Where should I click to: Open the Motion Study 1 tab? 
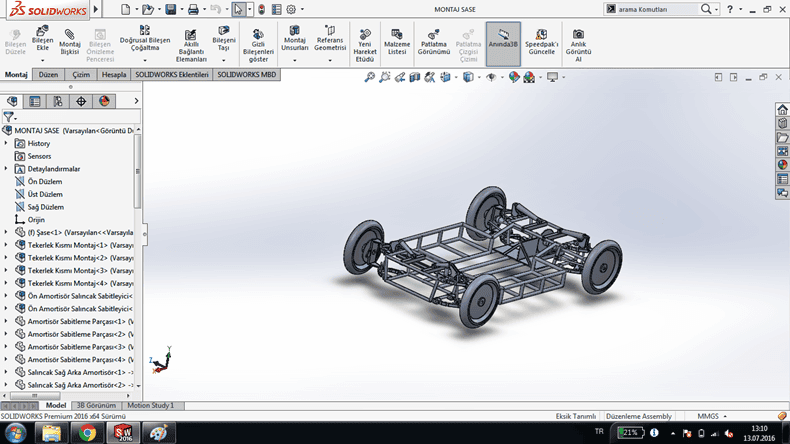click(x=150, y=406)
